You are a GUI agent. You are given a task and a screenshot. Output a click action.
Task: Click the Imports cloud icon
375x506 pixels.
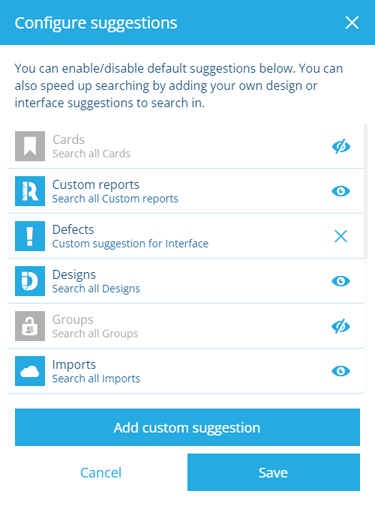coord(30,371)
